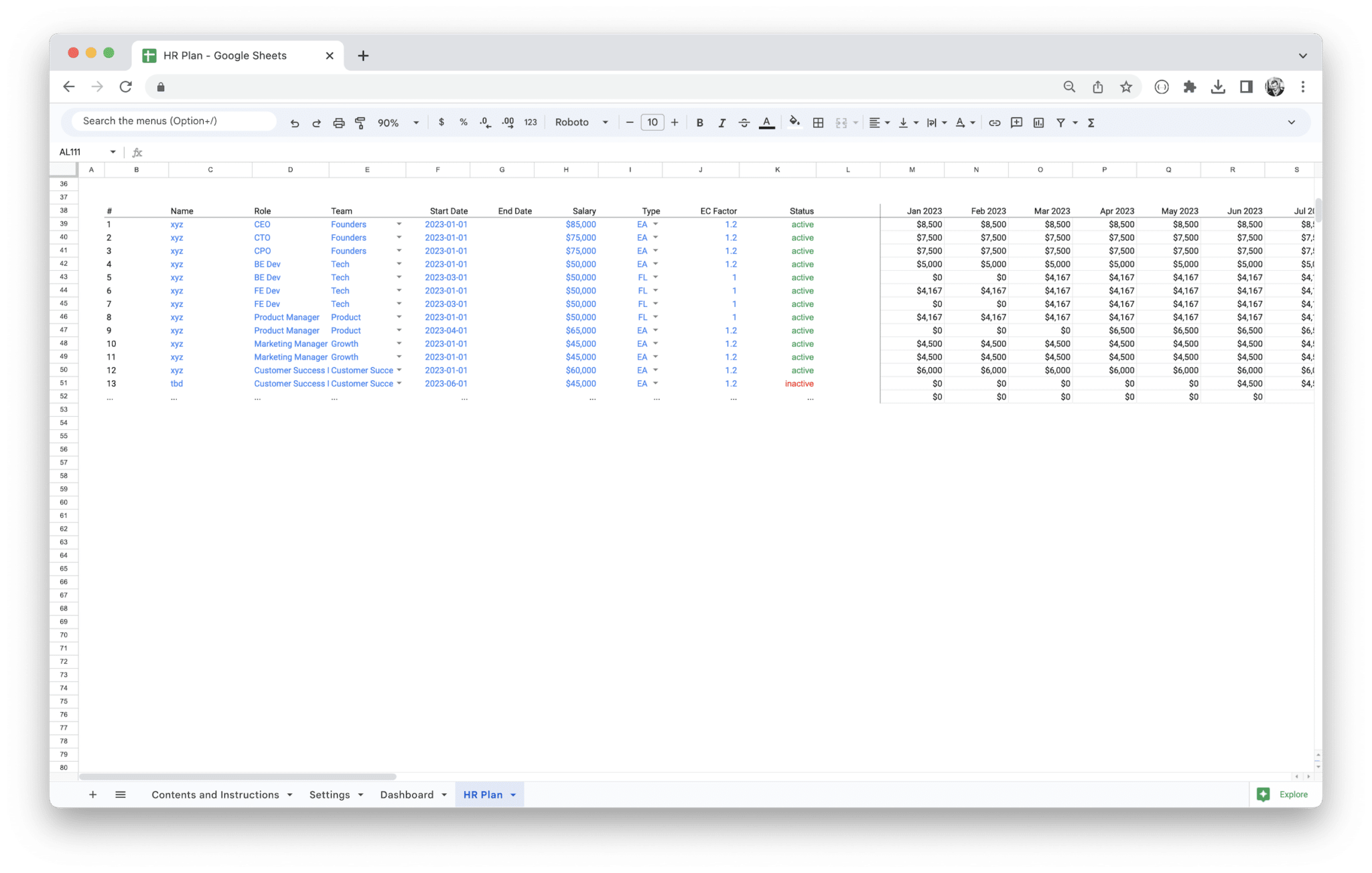Screen dimensions: 1372x873
Task: Select the paint format tool
Action: pyautogui.click(x=360, y=122)
